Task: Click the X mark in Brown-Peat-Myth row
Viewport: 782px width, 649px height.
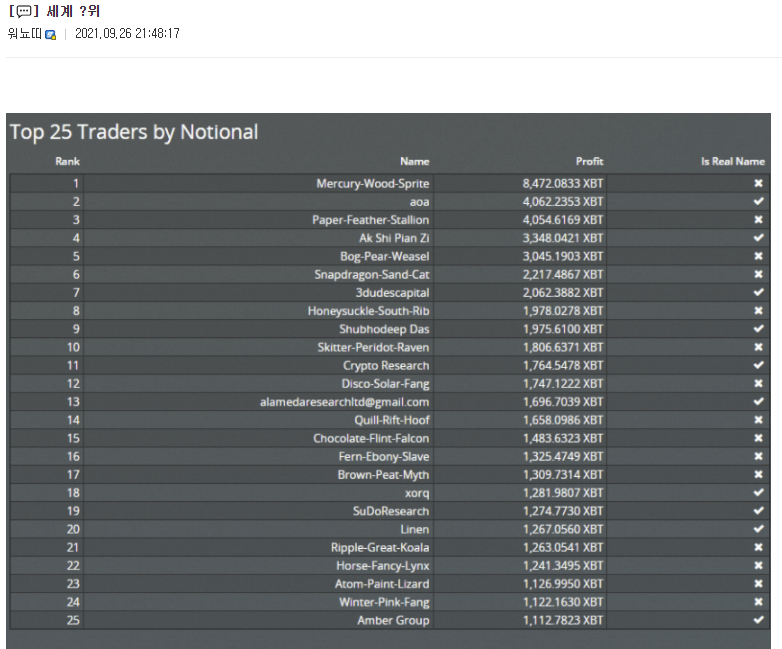Action: click(x=758, y=474)
